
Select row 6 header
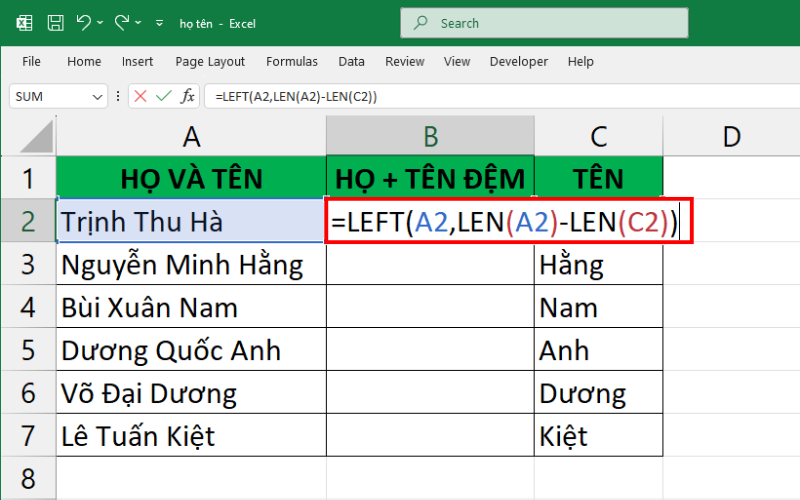28,392
